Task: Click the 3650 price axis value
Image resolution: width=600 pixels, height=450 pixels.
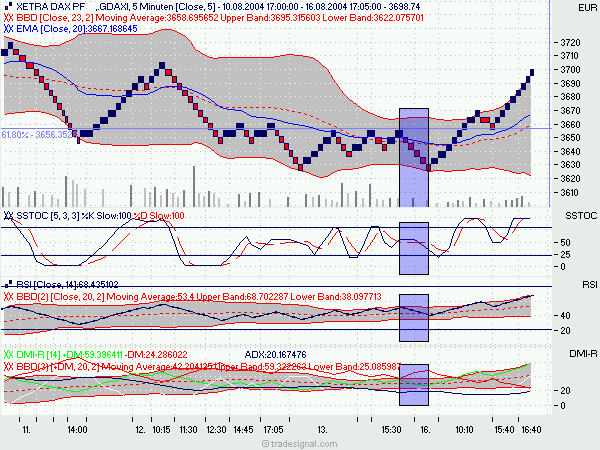Action: click(570, 138)
